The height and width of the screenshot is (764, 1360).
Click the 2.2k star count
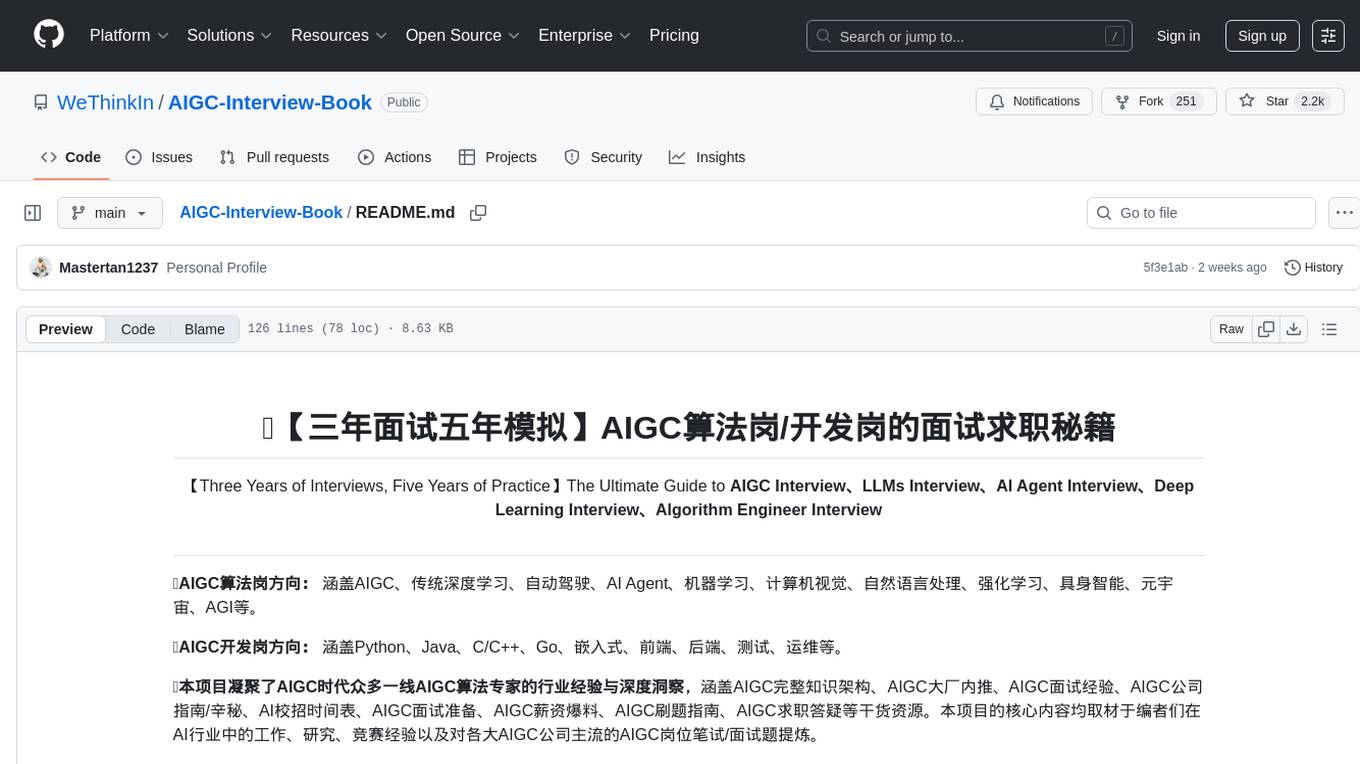click(1311, 102)
